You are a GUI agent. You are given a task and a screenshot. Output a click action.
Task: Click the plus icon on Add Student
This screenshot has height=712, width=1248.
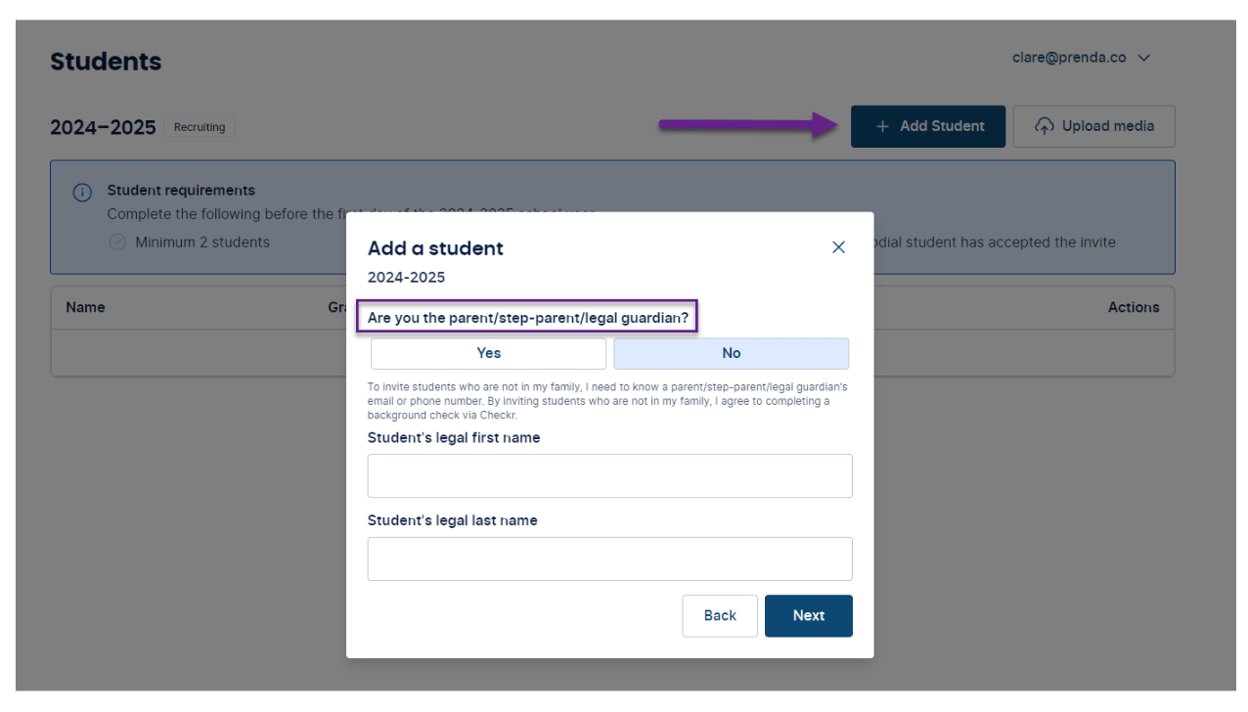[882, 126]
